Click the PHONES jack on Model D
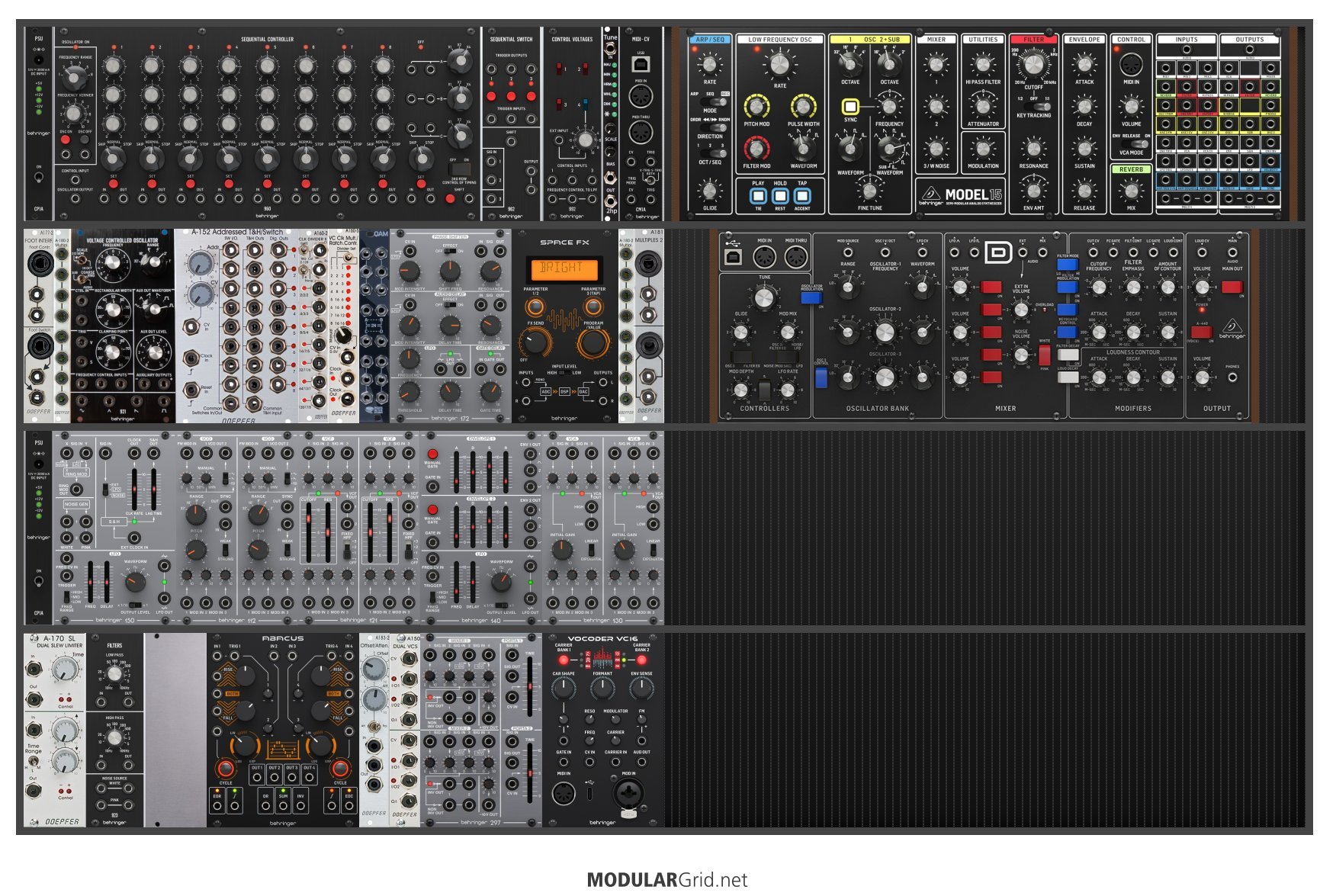Screen dimensions: 1336x896 [x=1232, y=377]
